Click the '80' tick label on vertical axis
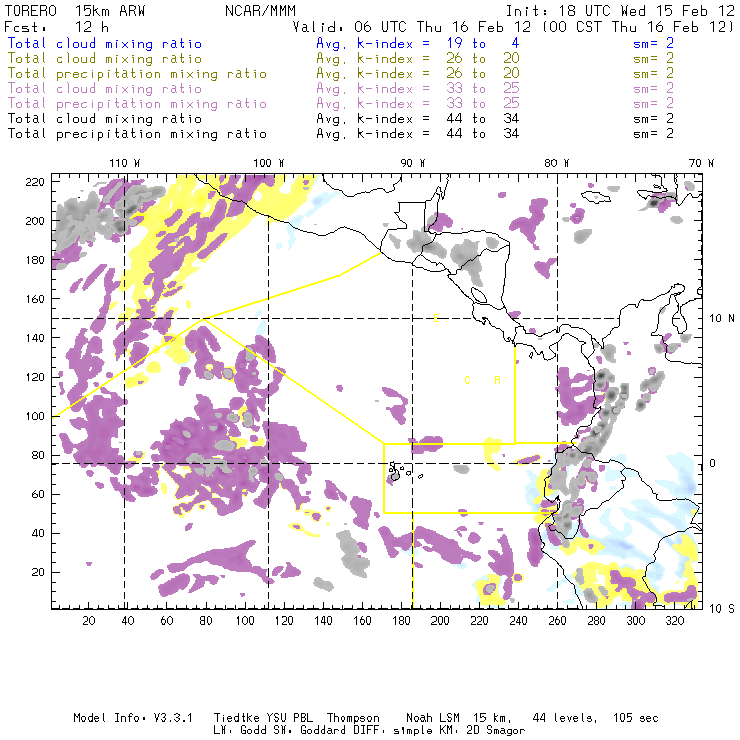This screenshot has width=740, height=740. pyautogui.click(x=38, y=455)
